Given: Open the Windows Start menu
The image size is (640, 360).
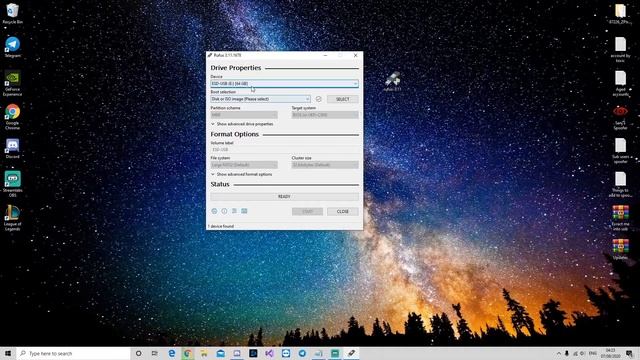Looking at the screenshot, I should point(8,353).
